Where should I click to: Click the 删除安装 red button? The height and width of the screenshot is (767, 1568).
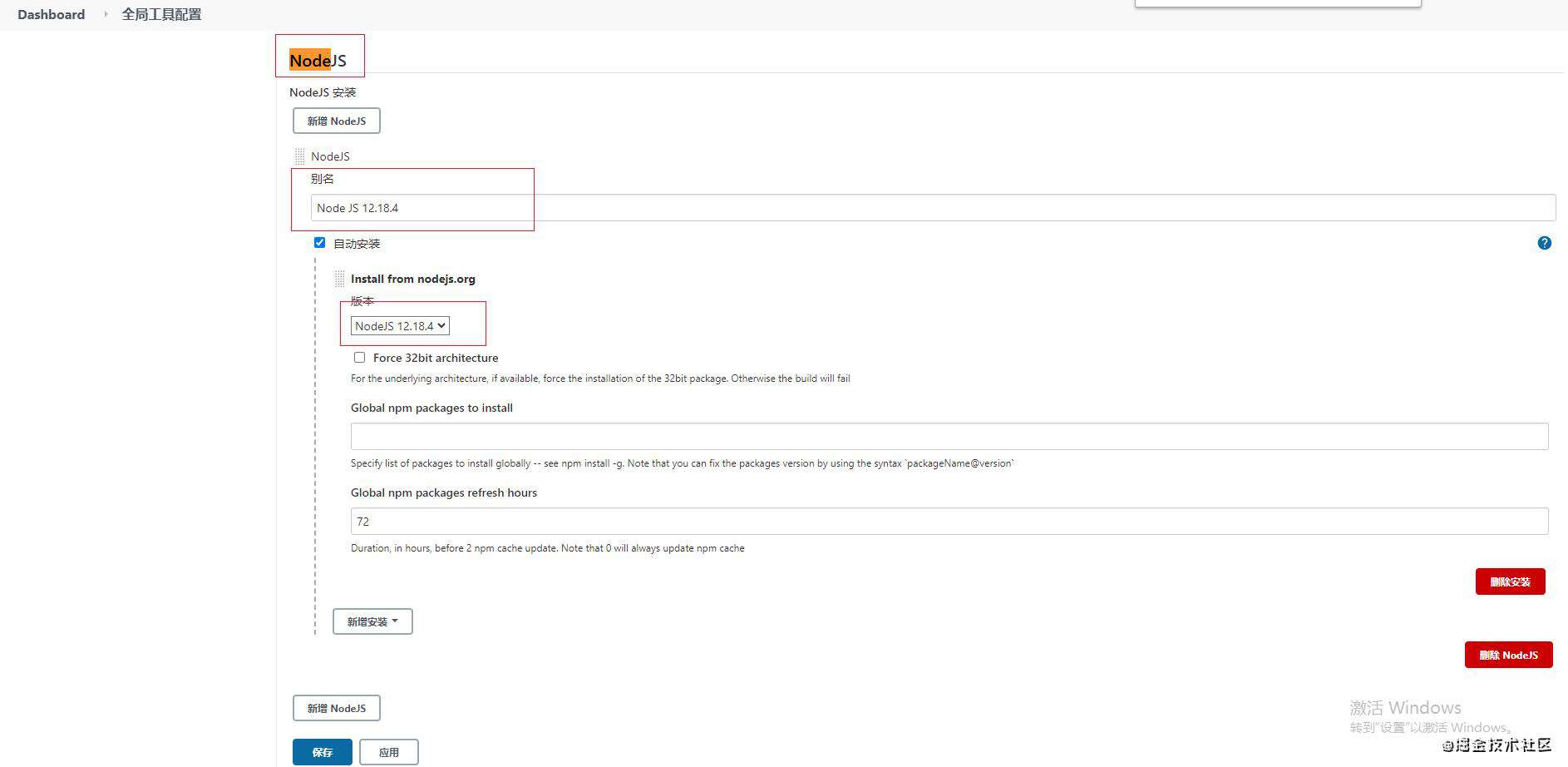click(x=1510, y=581)
